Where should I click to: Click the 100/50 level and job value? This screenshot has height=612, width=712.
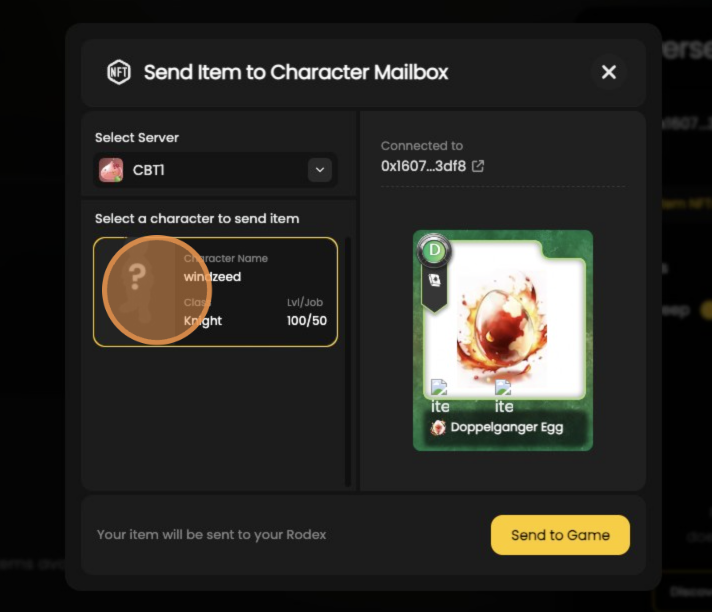click(307, 321)
